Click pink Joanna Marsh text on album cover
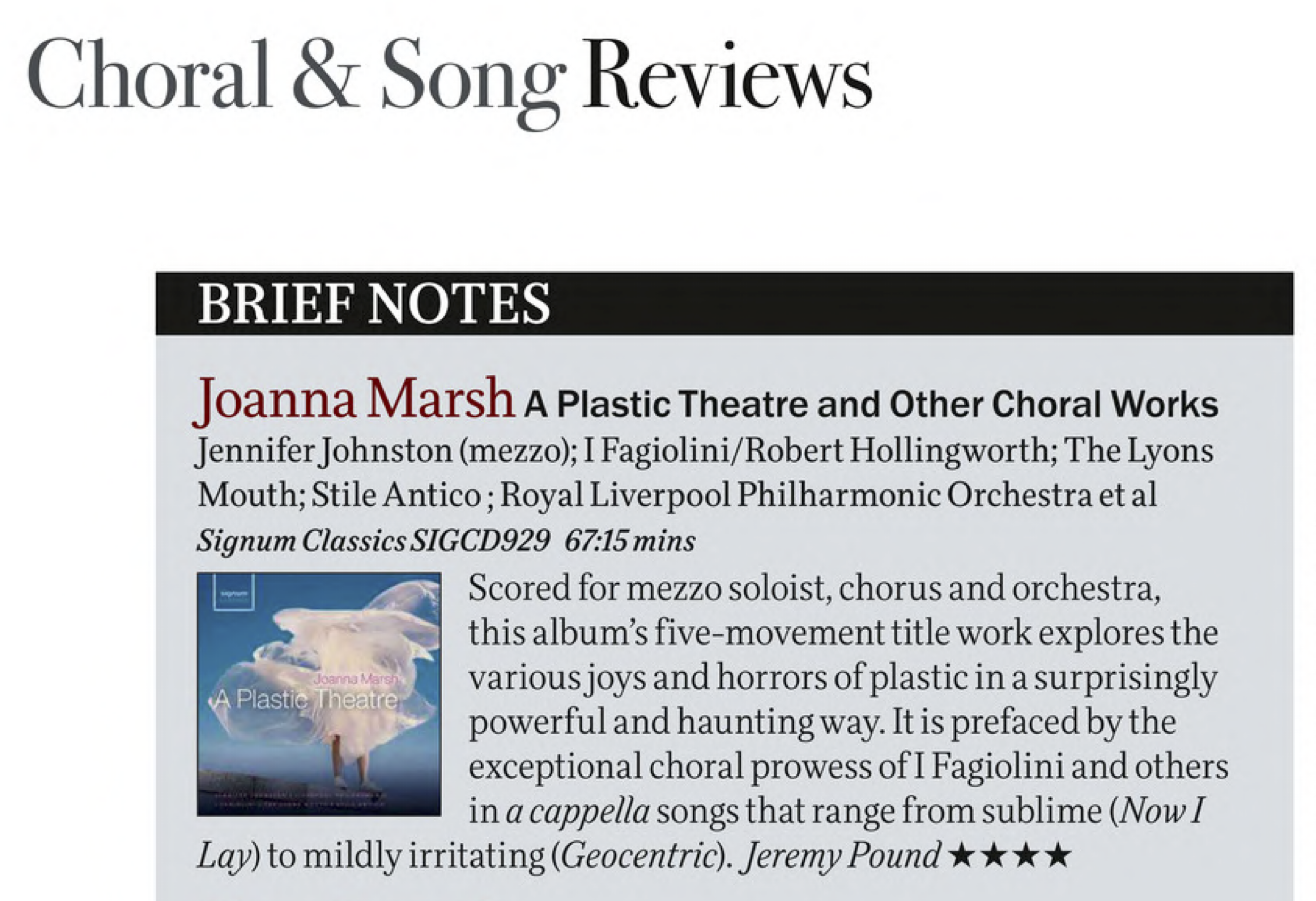The image size is (1316, 901). 356,679
